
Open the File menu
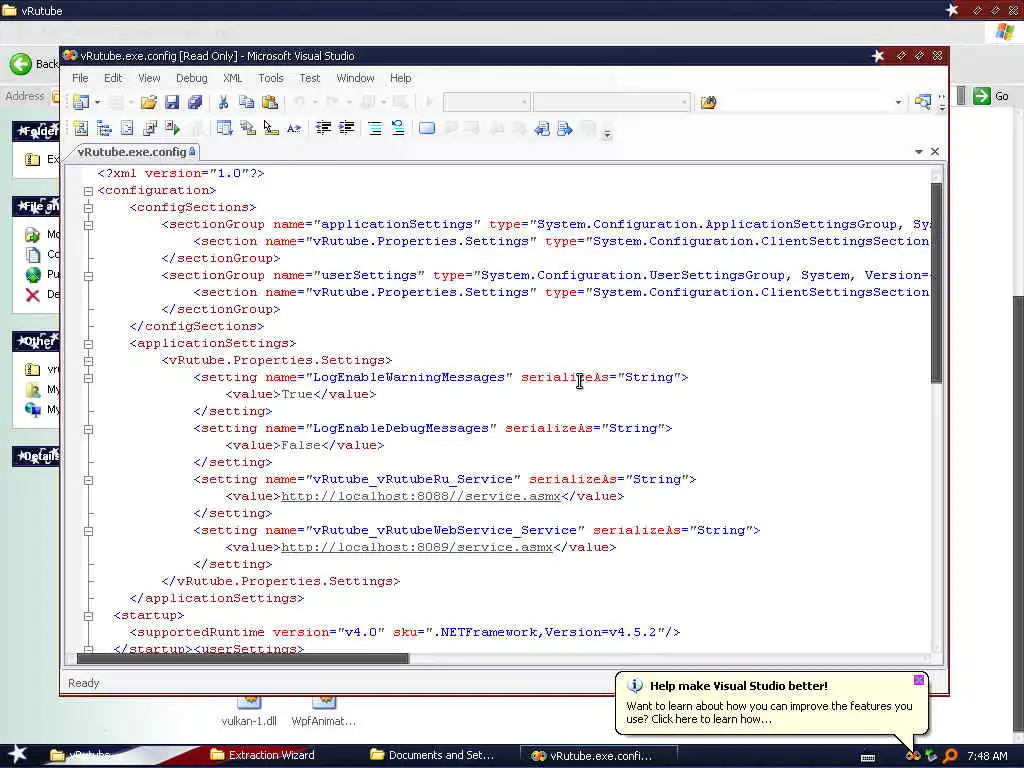pos(80,78)
